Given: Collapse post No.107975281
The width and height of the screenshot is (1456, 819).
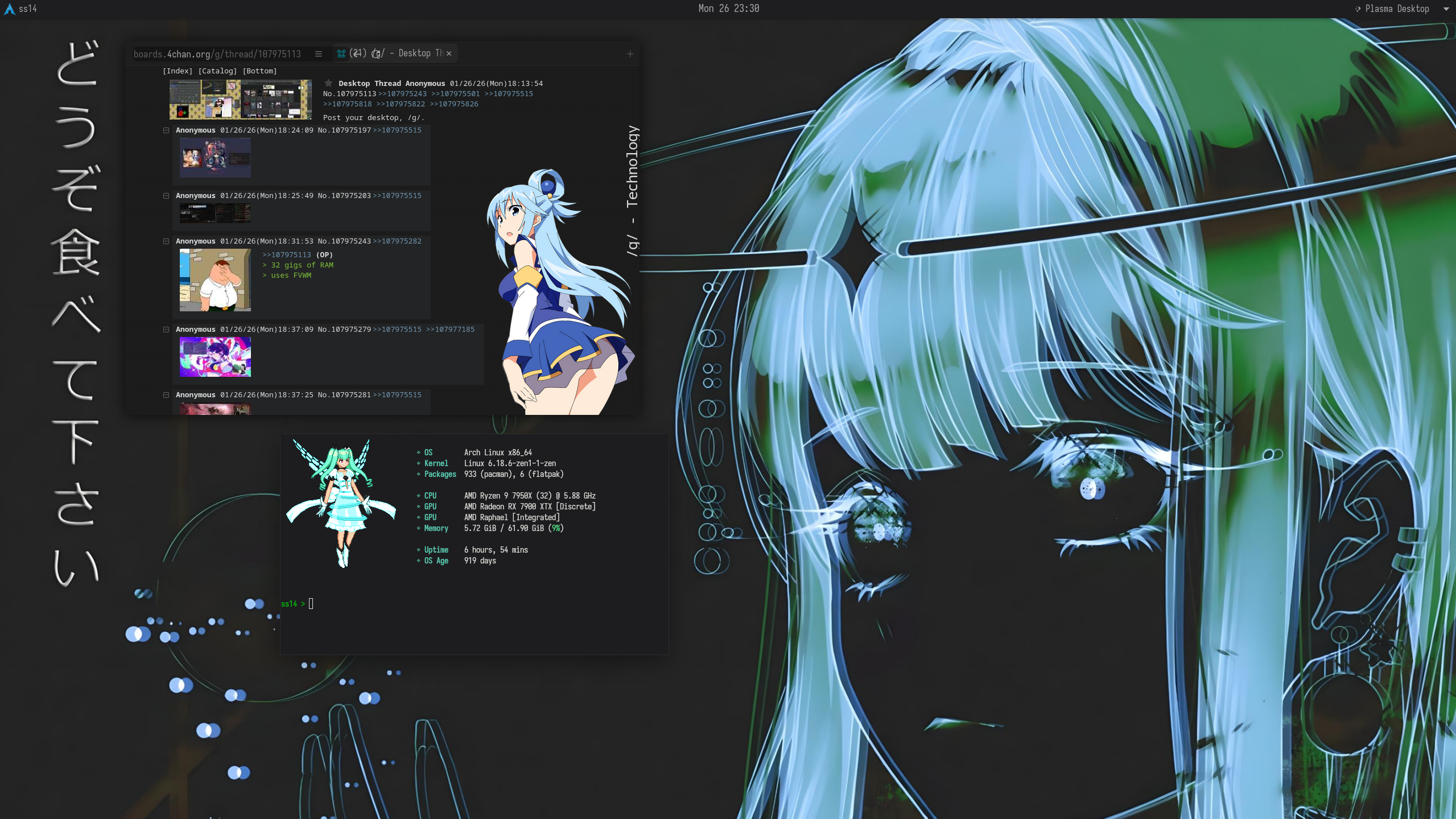Looking at the screenshot, I should (166, 395).
